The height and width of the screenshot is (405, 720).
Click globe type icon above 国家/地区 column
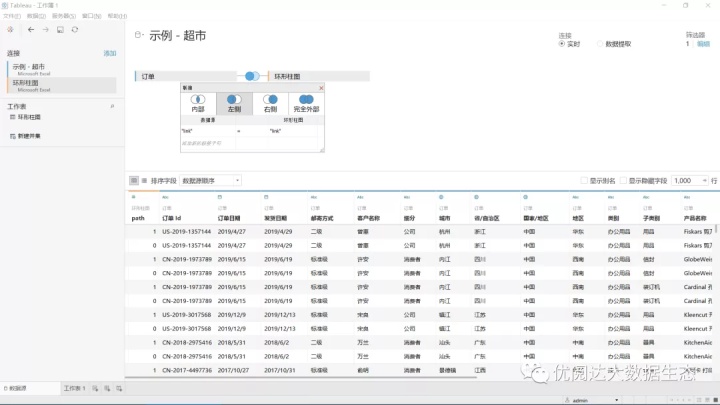(526, 197)
